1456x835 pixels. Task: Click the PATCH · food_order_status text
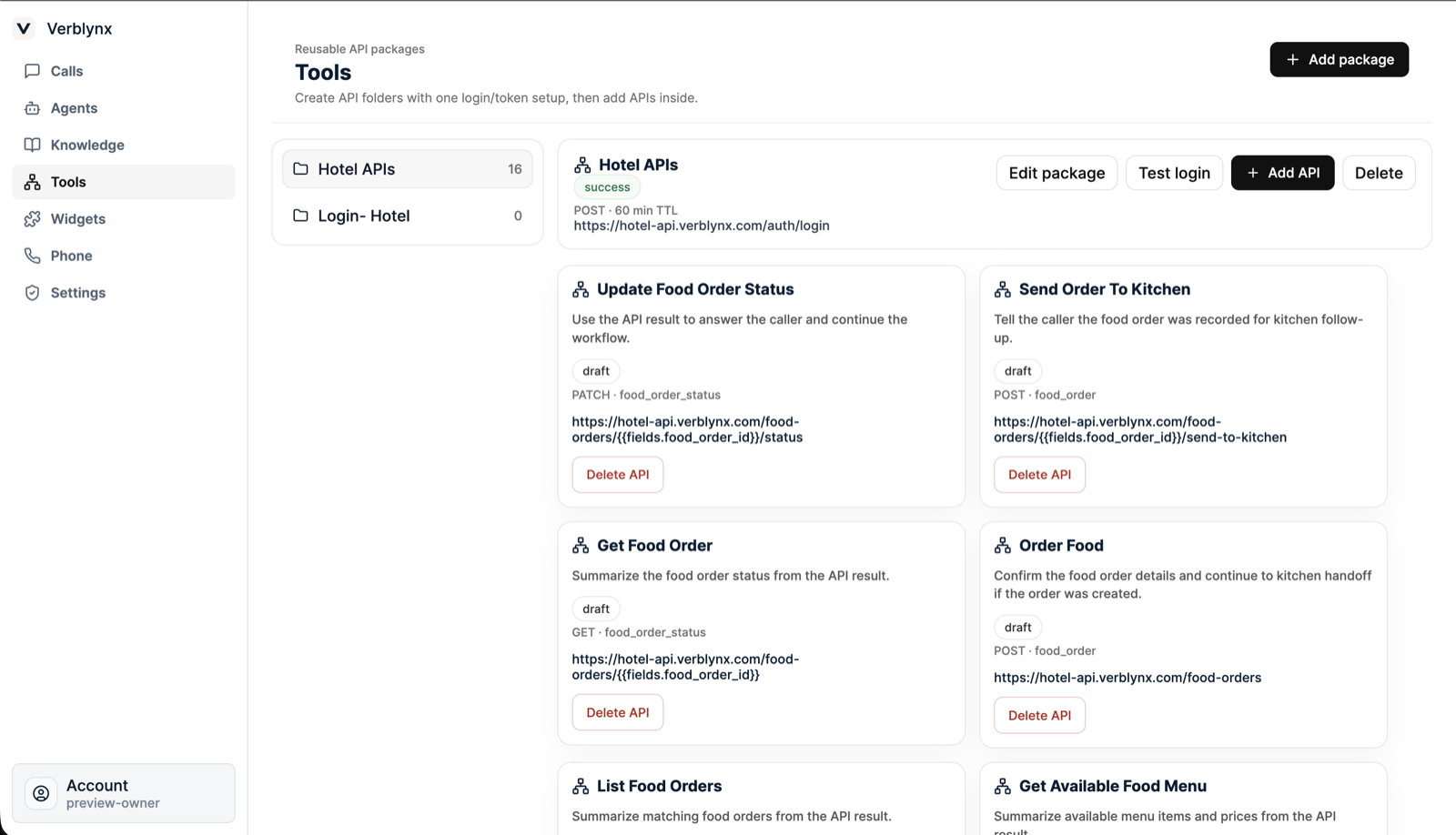646,395
